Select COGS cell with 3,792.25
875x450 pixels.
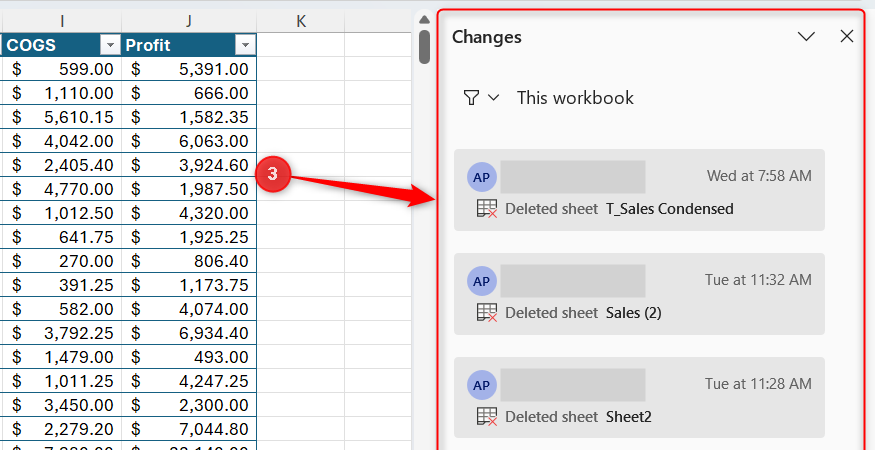pos(61,333)
